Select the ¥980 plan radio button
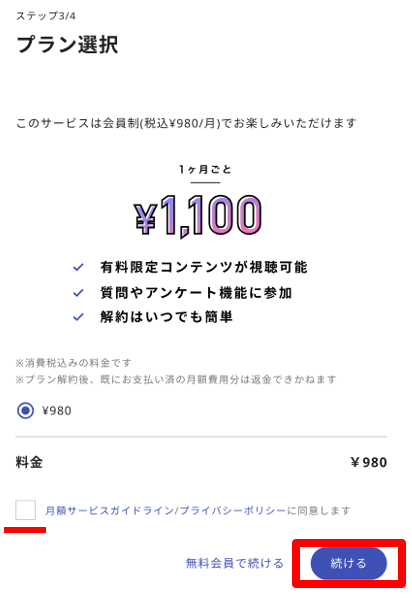Viewport: 412px width, 598px height. click(x=26, y=410)
